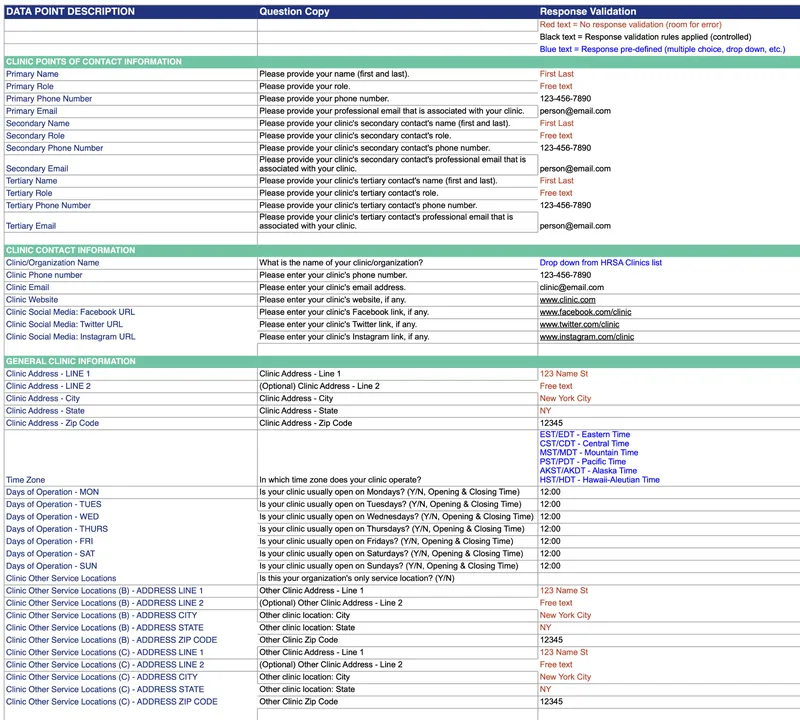Select the 'Time Zone' cell

[x=131, y=458]
